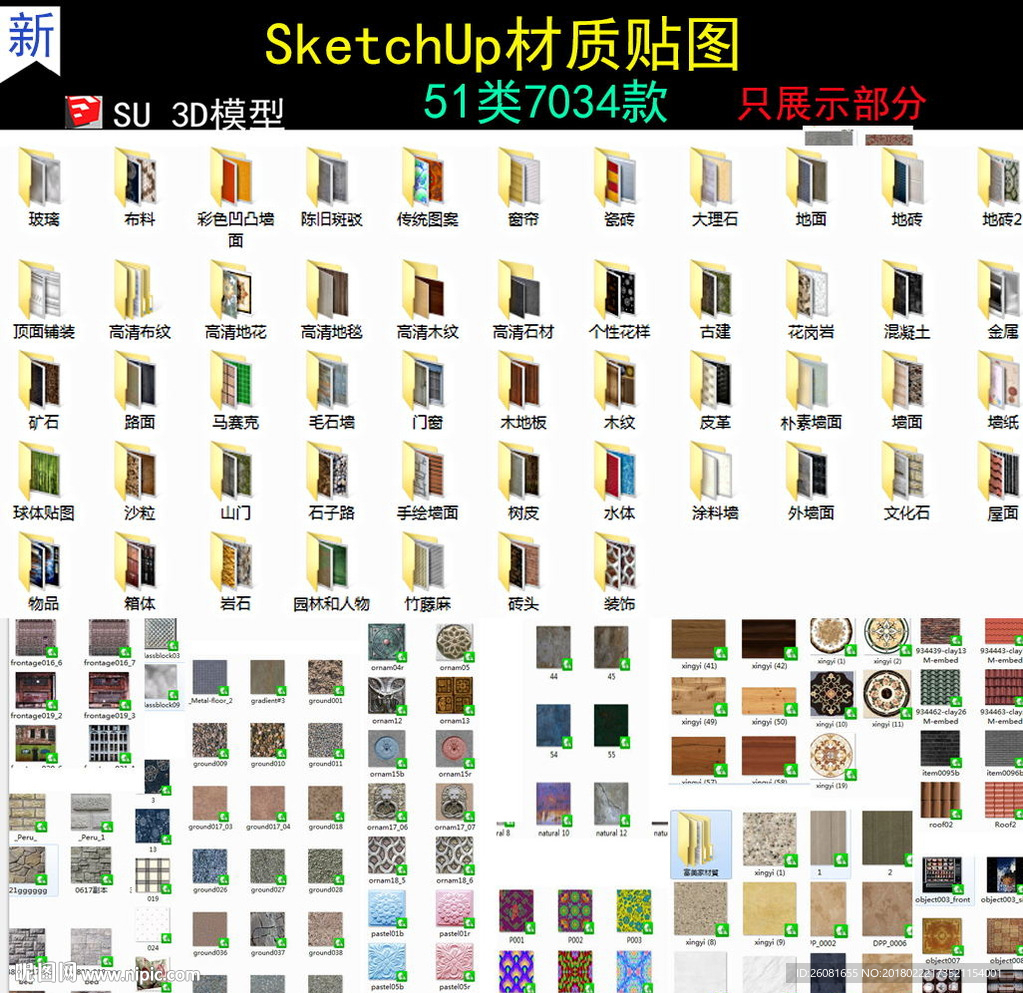Image resolution: width=1023 pixels, height=993 pixels.
Task: Open the 文化石 folder
Action: [x=906, y=472]
